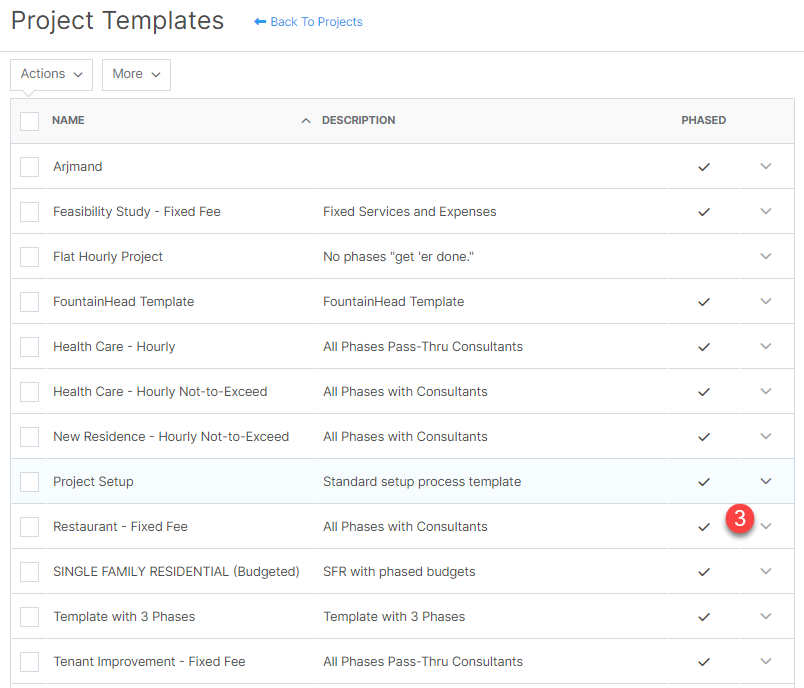Image resolution: width=804 pixels, height=688 pixels.
Task: Open the Feasibility Study - Fixed Fee template
Action: coord(137,212)
